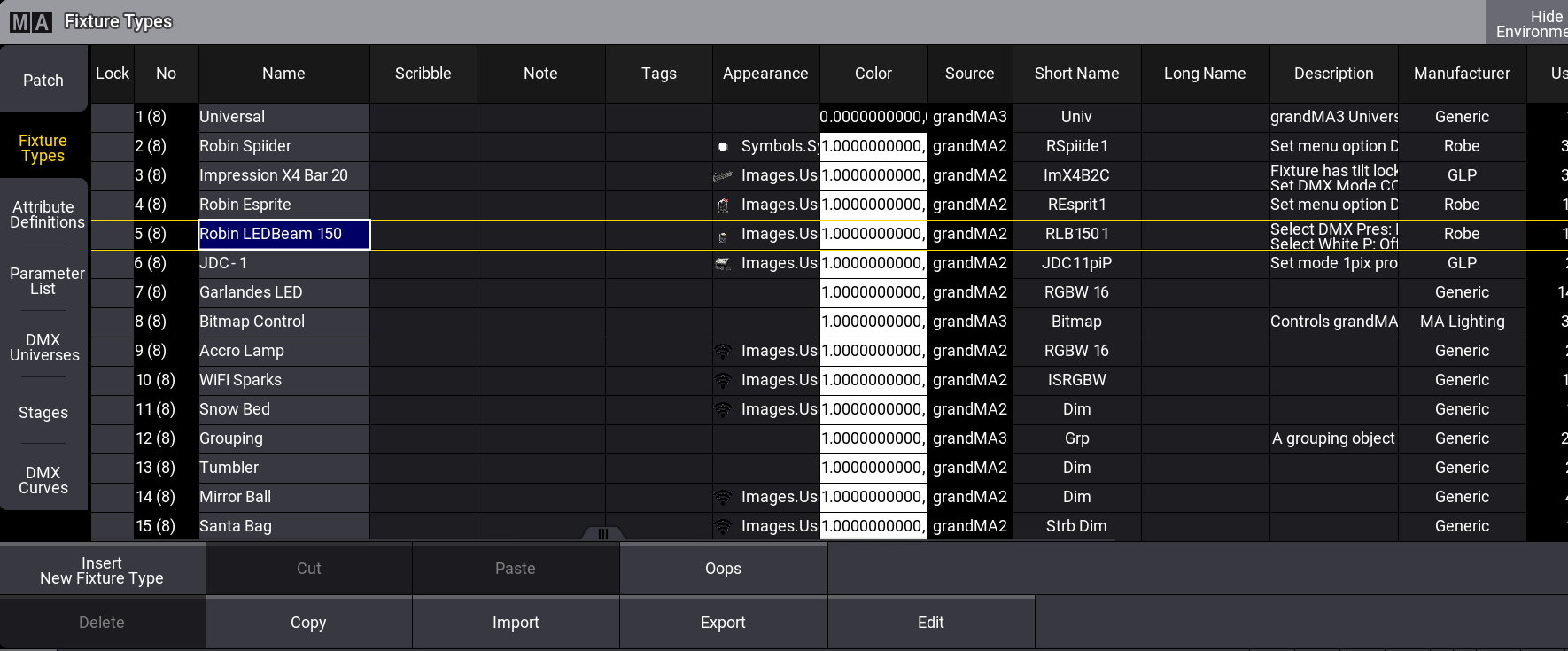This screenshot has height=651, width=1568.
Task: Click 'A grouping object' description cell
Action: (x=1333, y=438)
